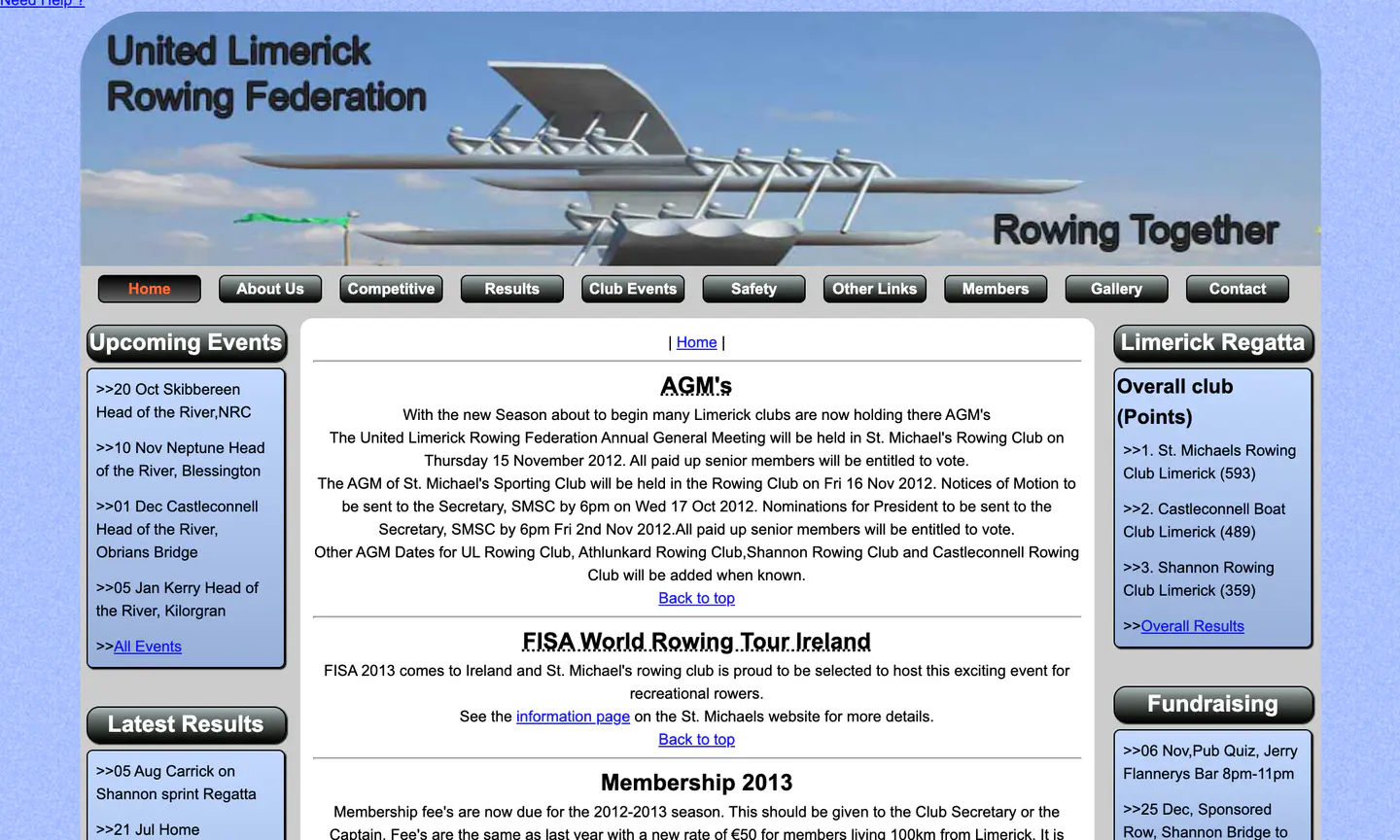Open the About Us menu
Image resolution: width=1400 pixels, height=840 pixels.
coord(270,289)
